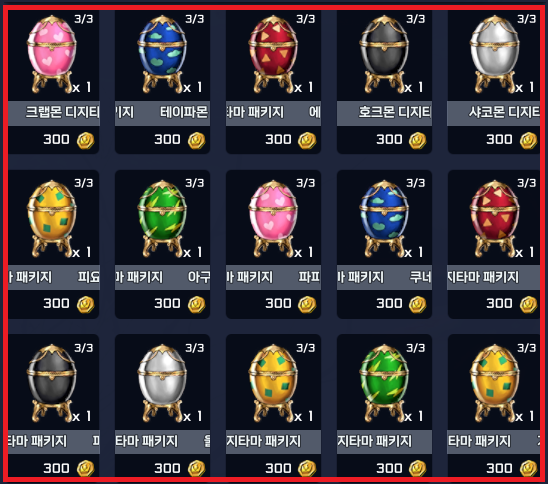The width and height of the screenshot is (548, 484).
Task: Select the yellow egg above the 피요 label
Action: [x=52, y=219]
